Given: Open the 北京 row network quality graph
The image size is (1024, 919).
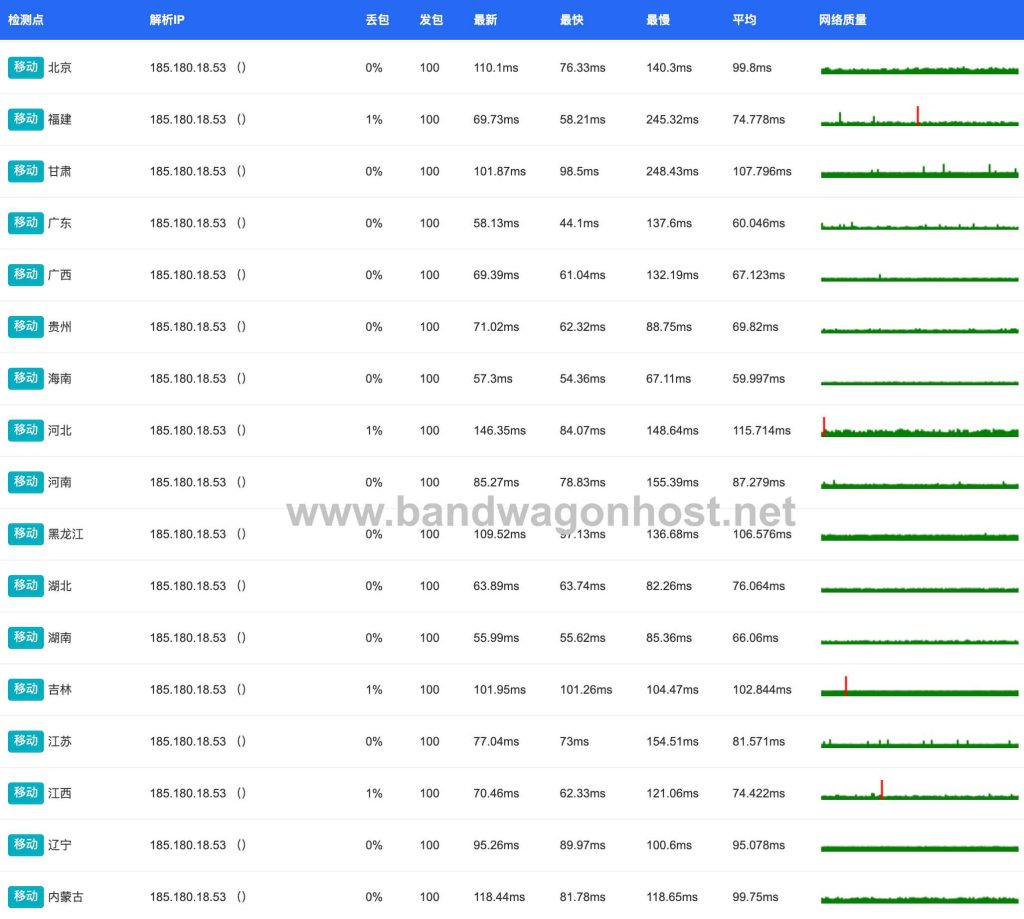Looking at the screenshot, I should coord(920,69).
